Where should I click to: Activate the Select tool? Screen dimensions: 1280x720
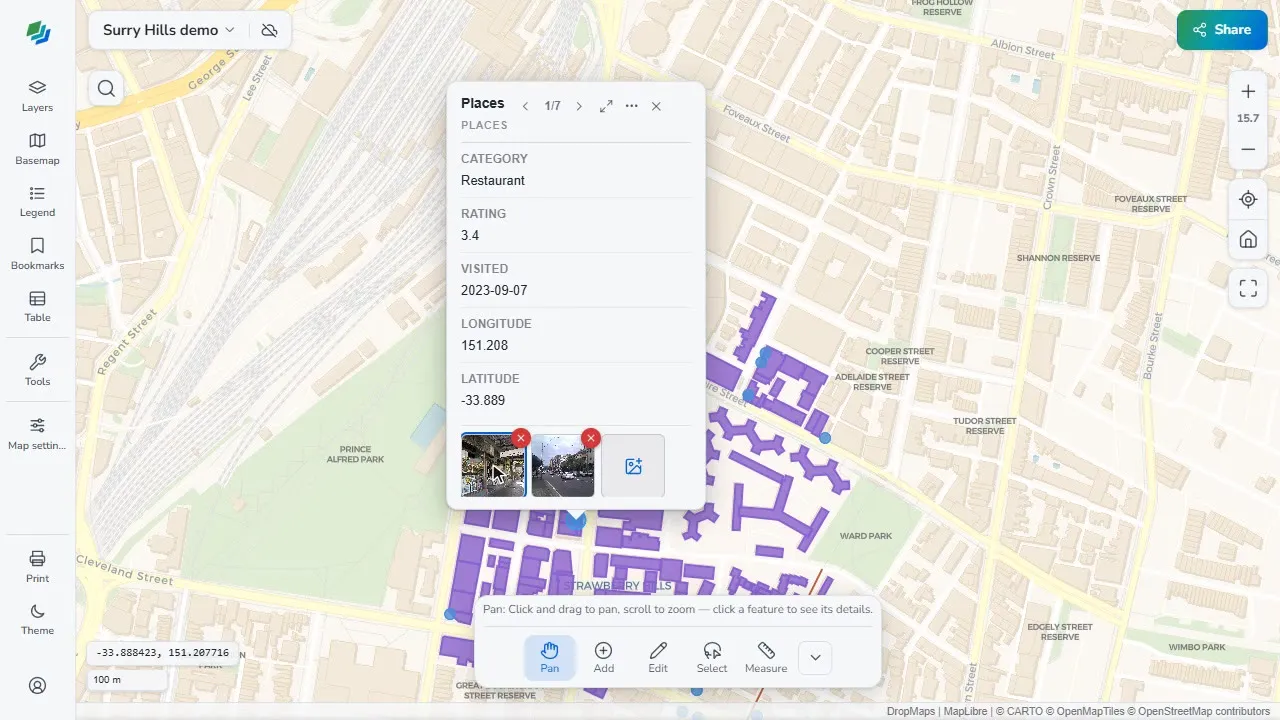[x=712, y=657]
